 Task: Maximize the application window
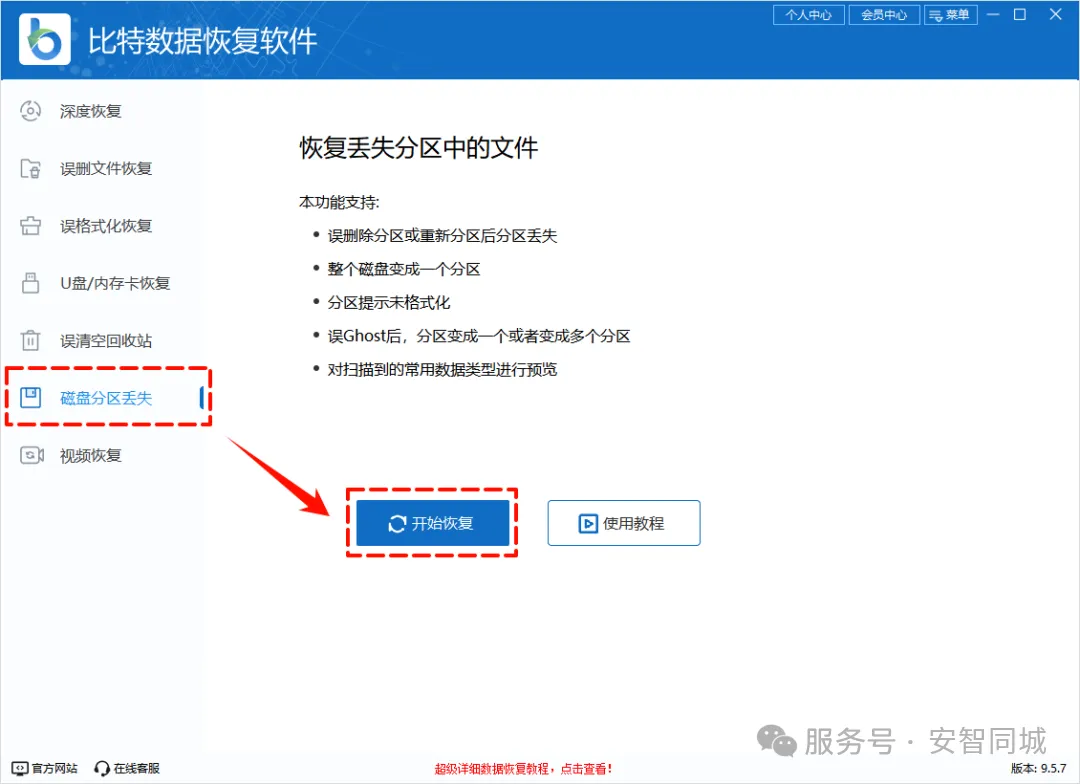pos(1020,14)
